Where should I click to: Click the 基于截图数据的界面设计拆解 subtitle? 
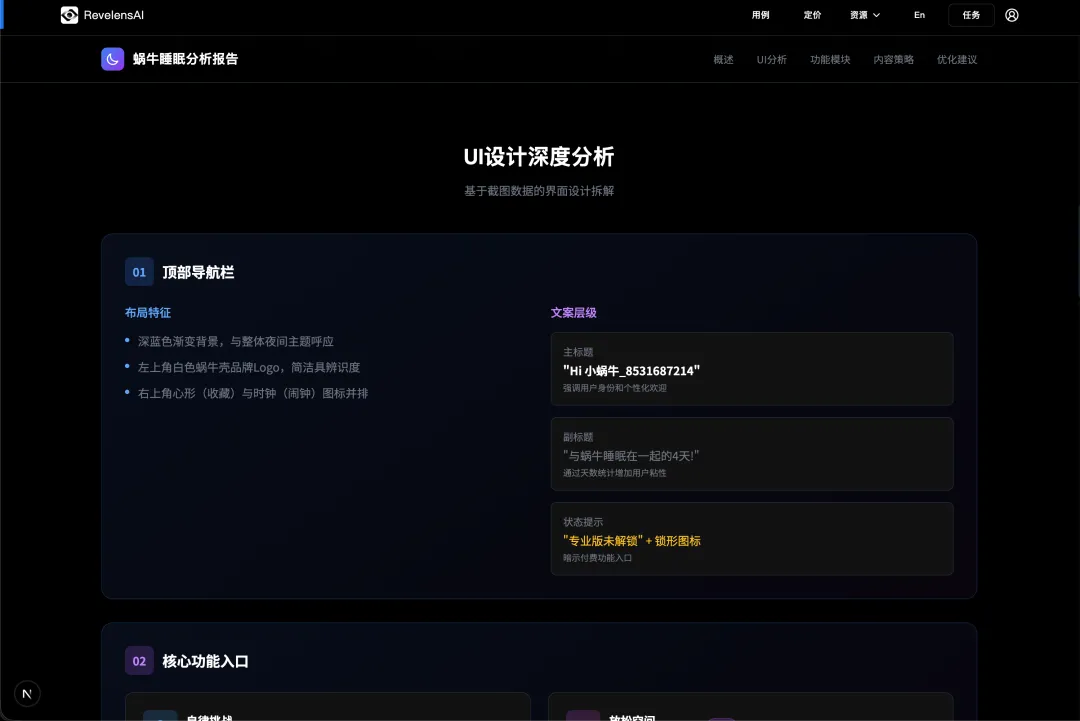(539, 191)
